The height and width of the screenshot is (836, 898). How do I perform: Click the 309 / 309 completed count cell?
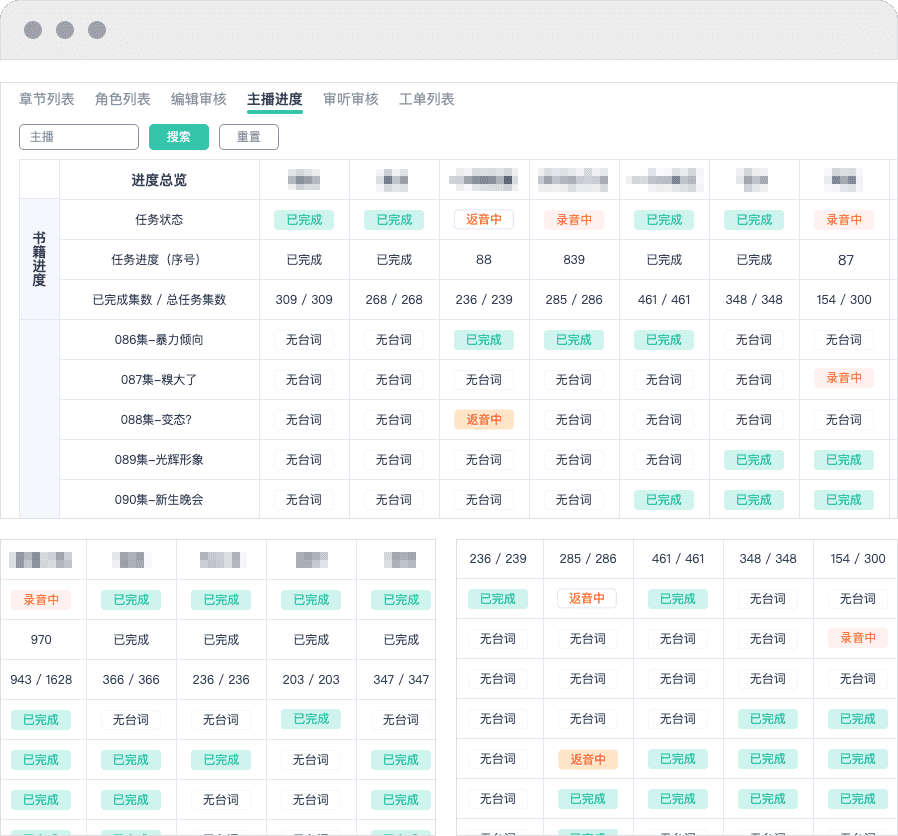click(304, 299)
